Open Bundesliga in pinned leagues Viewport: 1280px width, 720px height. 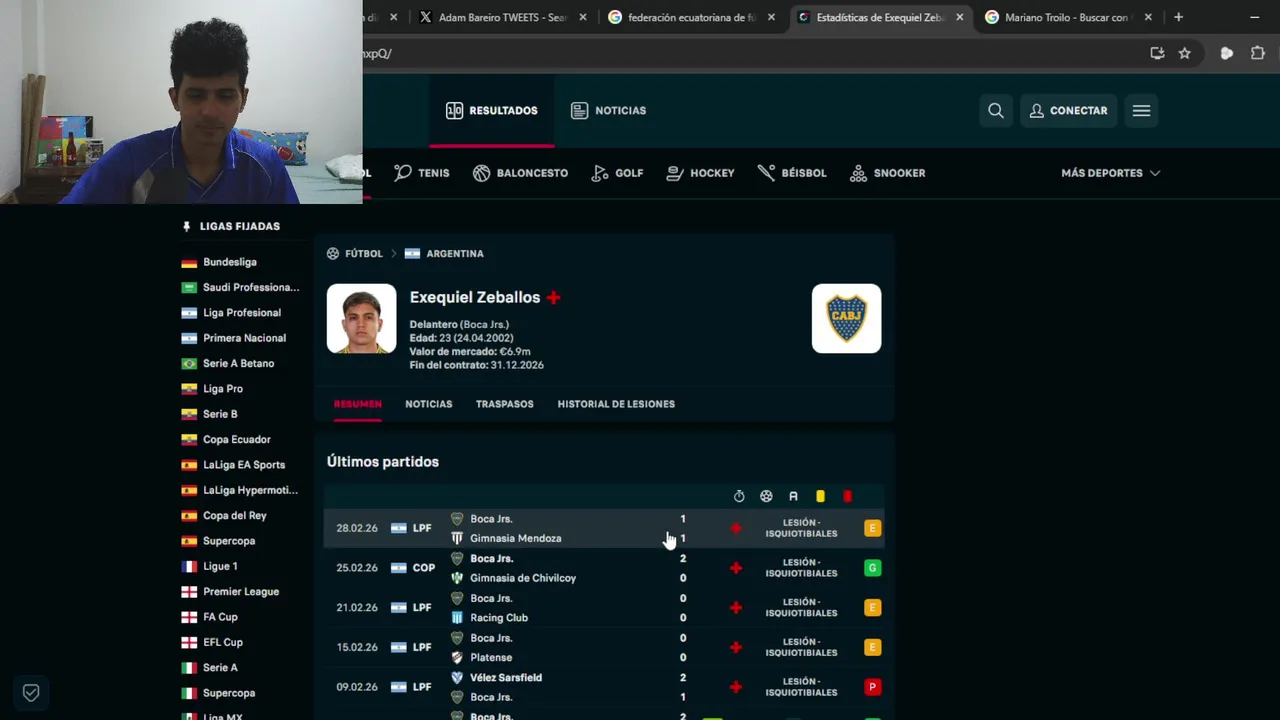point(230,262)
